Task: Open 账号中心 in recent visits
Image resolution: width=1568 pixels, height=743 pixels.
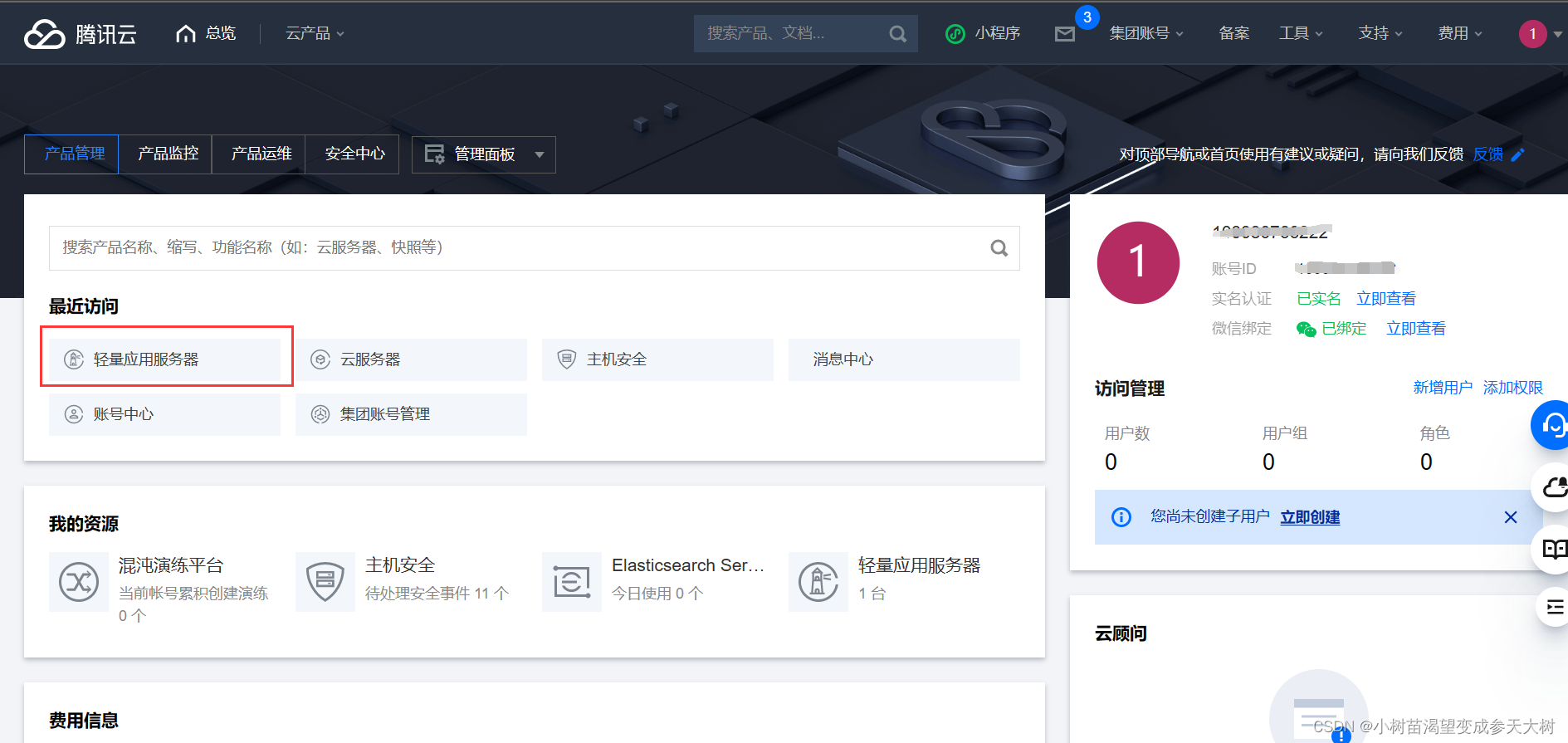Action: [x=164, y=414]
